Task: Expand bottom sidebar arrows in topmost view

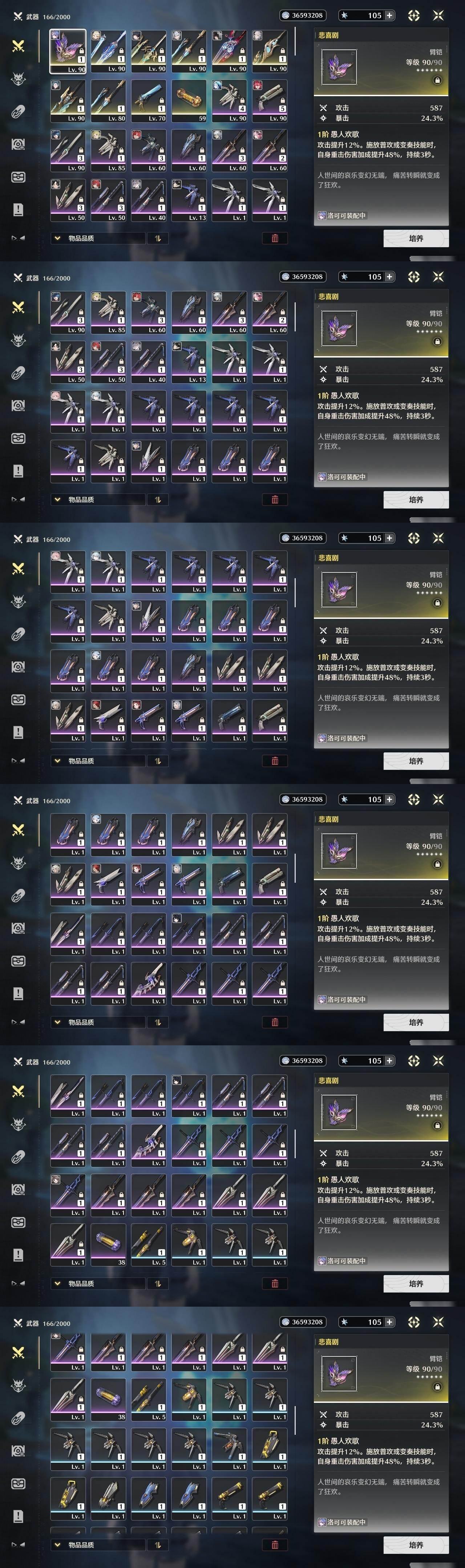Action: click(18, 238)
